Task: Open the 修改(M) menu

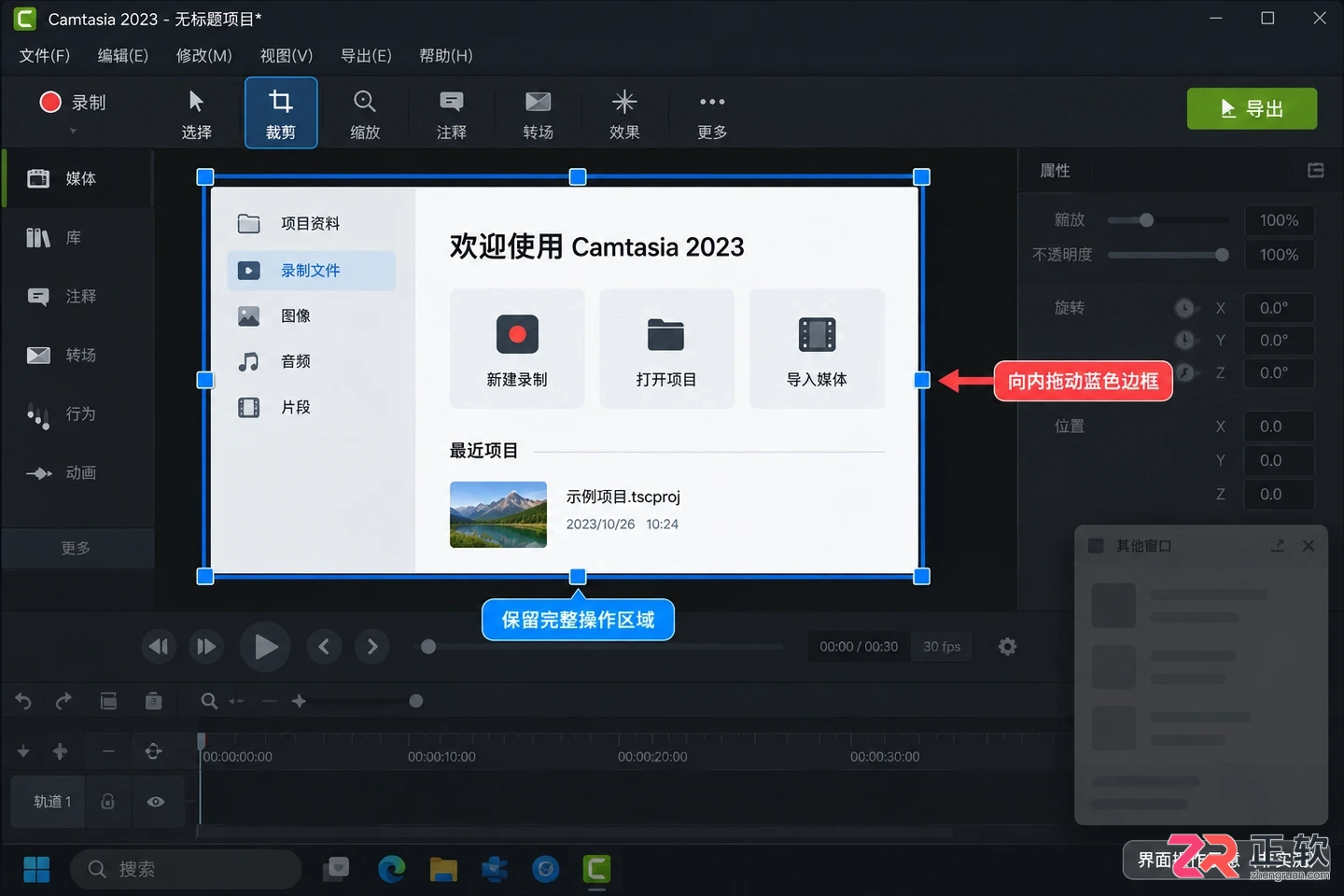Action: pos(204,56)
